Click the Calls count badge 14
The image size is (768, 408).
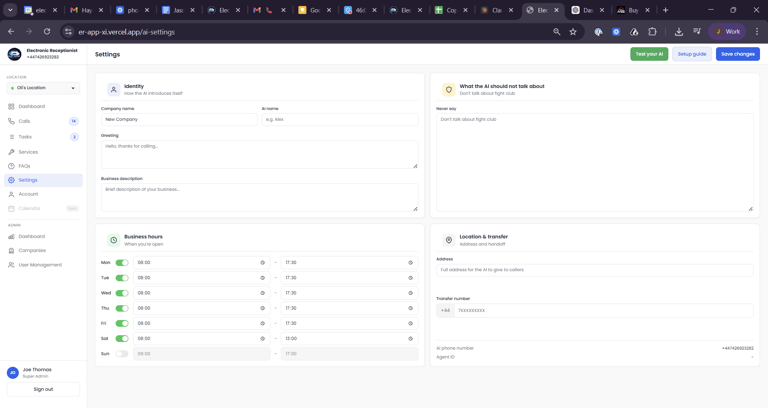tap(73, 121)
